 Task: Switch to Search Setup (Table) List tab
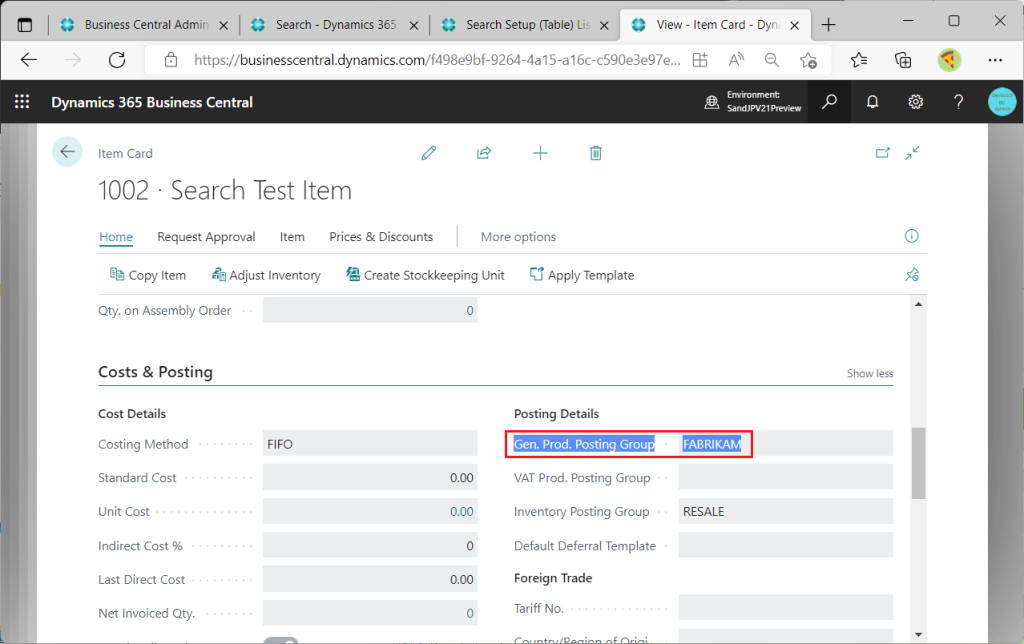pos(526,25)
